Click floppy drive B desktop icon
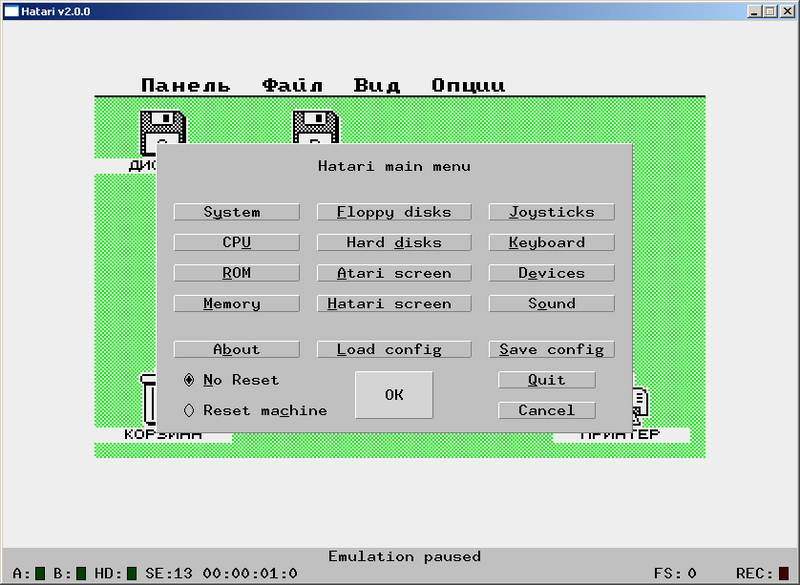 click(316, 127)
